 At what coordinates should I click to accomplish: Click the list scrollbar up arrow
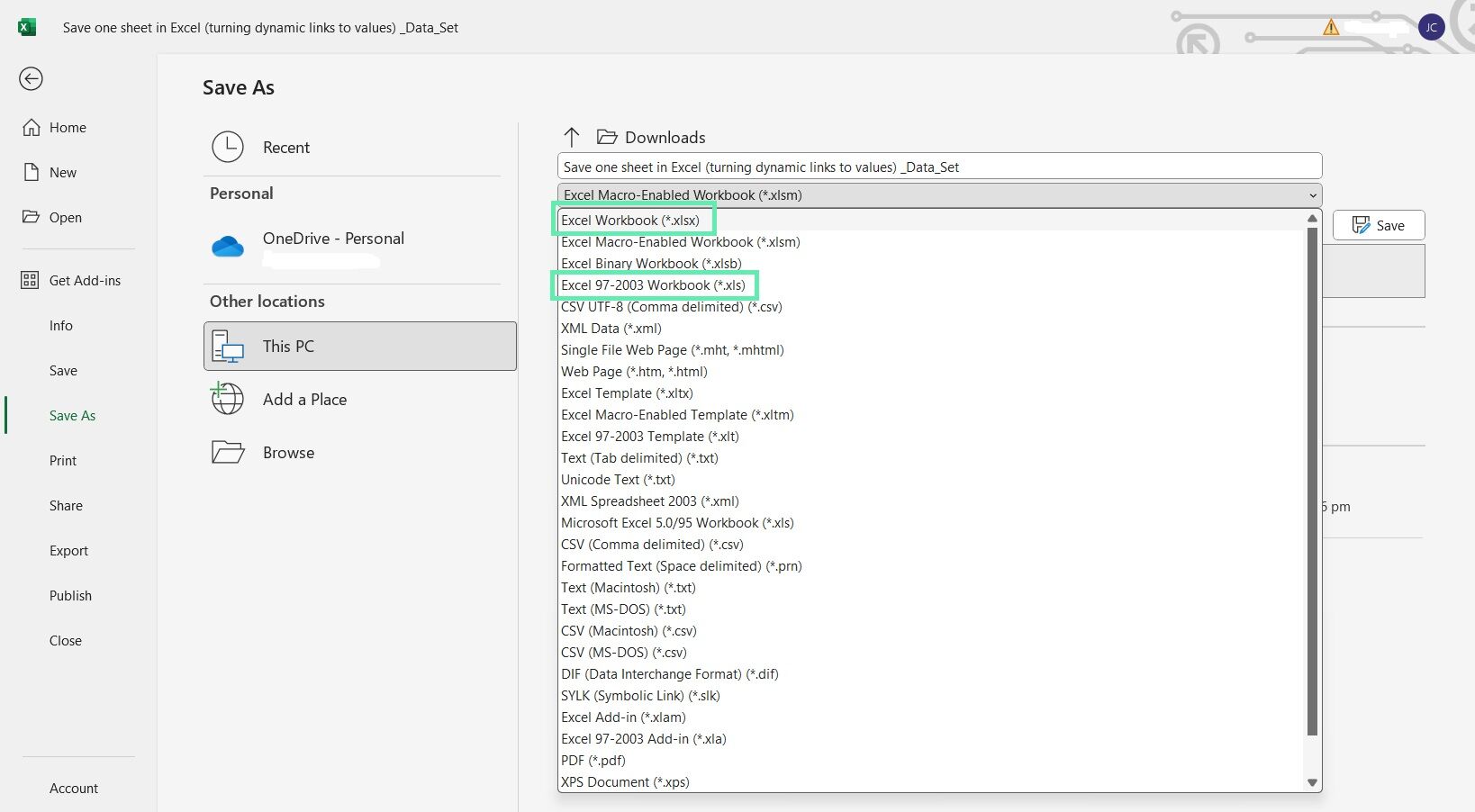(x=1312, y=218)
